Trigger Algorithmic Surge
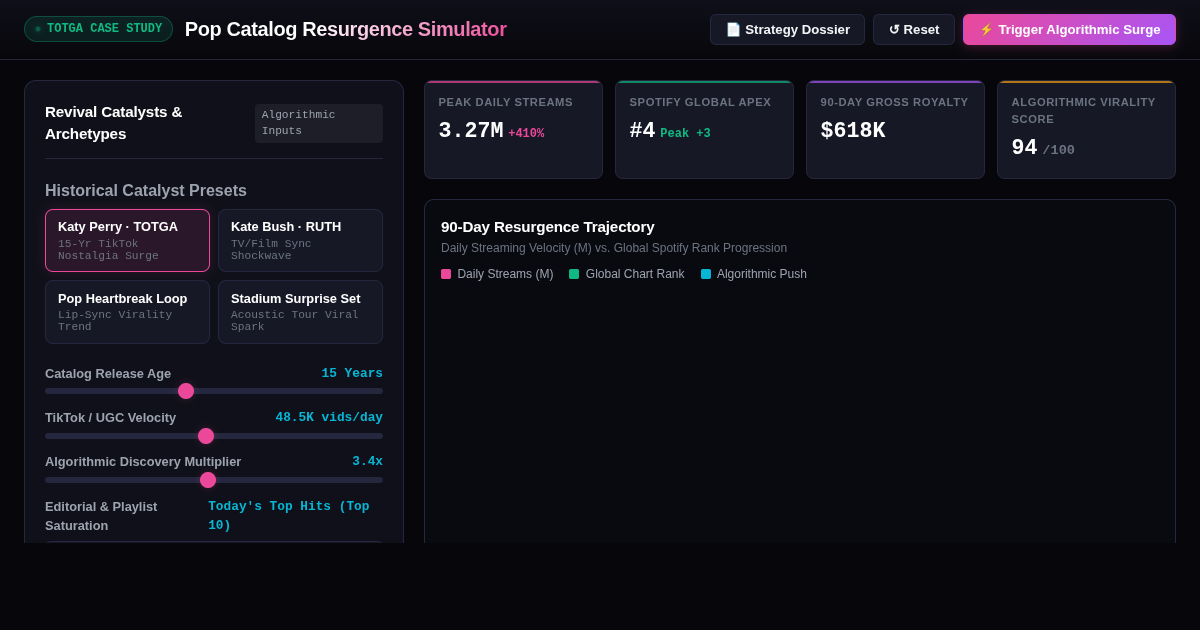 tap(1069, 29)
